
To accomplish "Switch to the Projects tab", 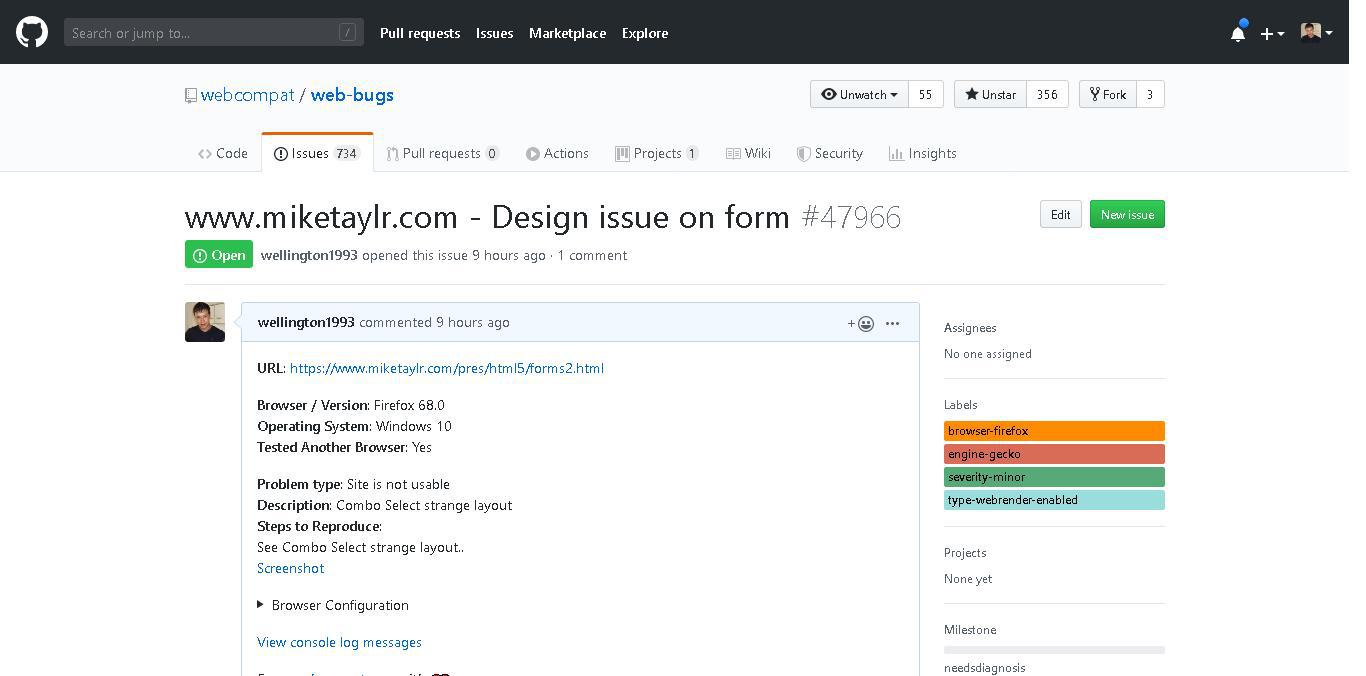I will (x=657, y=153).
